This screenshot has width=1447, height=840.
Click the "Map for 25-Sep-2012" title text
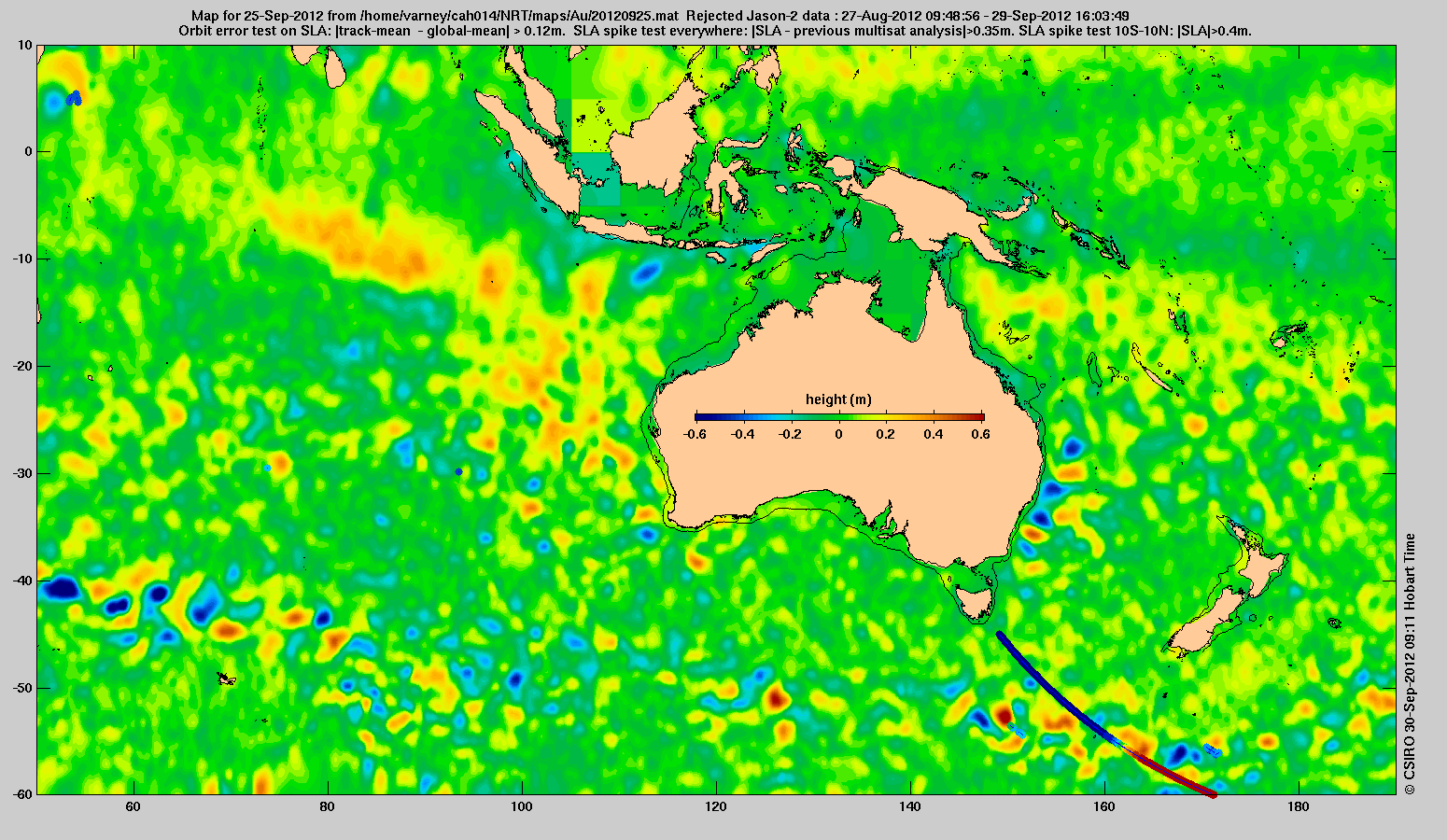tap(258, 16)
